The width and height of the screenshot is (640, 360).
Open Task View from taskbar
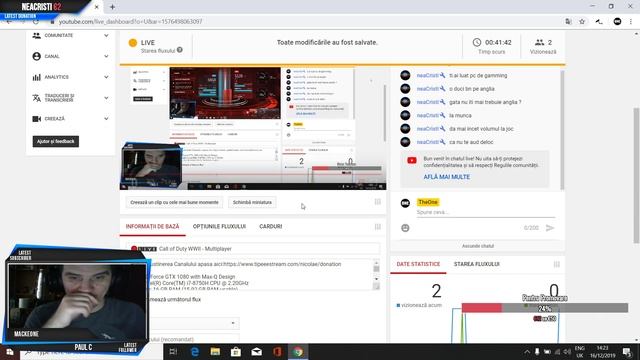173,351
